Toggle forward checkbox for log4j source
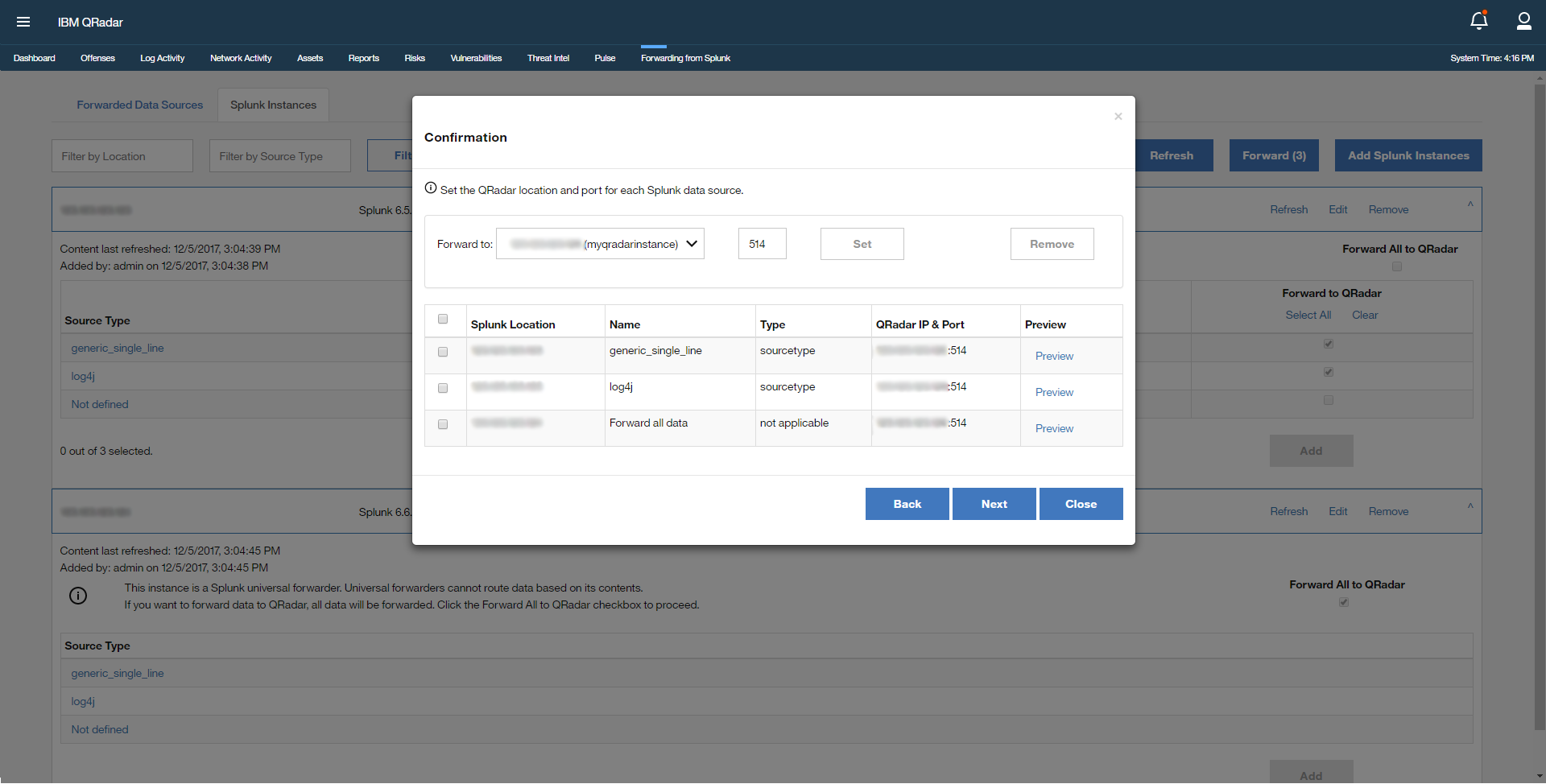 click(1329, 372)
